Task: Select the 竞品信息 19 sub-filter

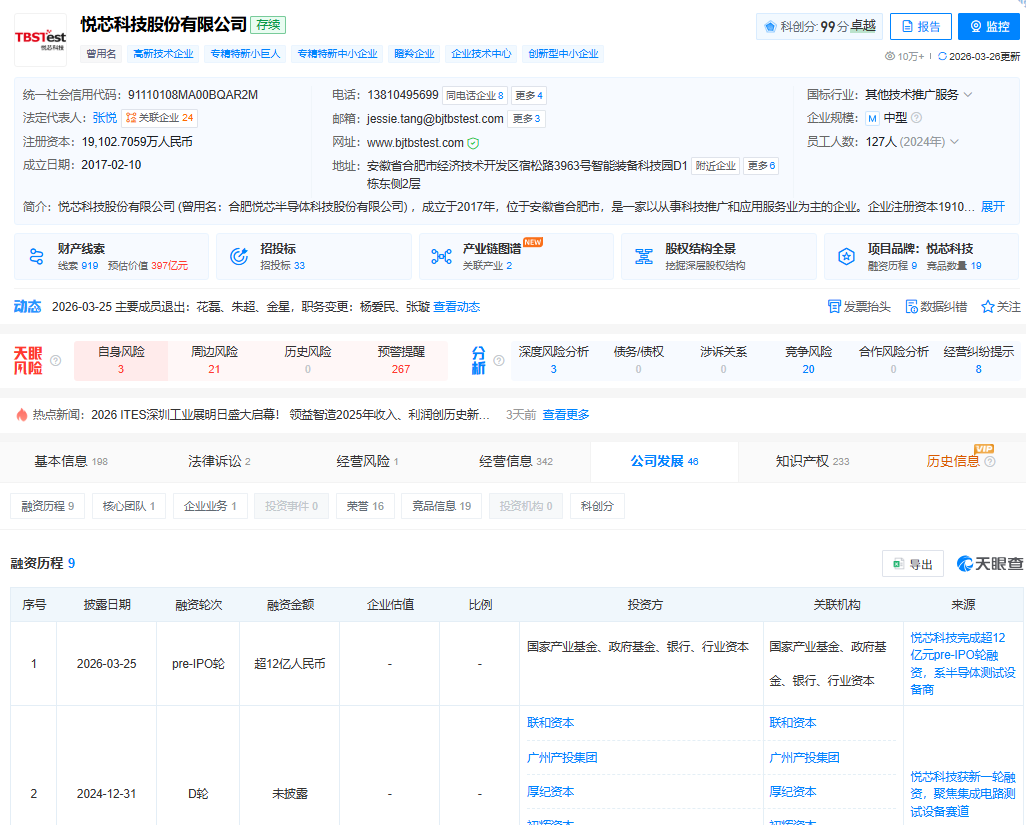Action: pyautogui.click(x=441, y=506)
